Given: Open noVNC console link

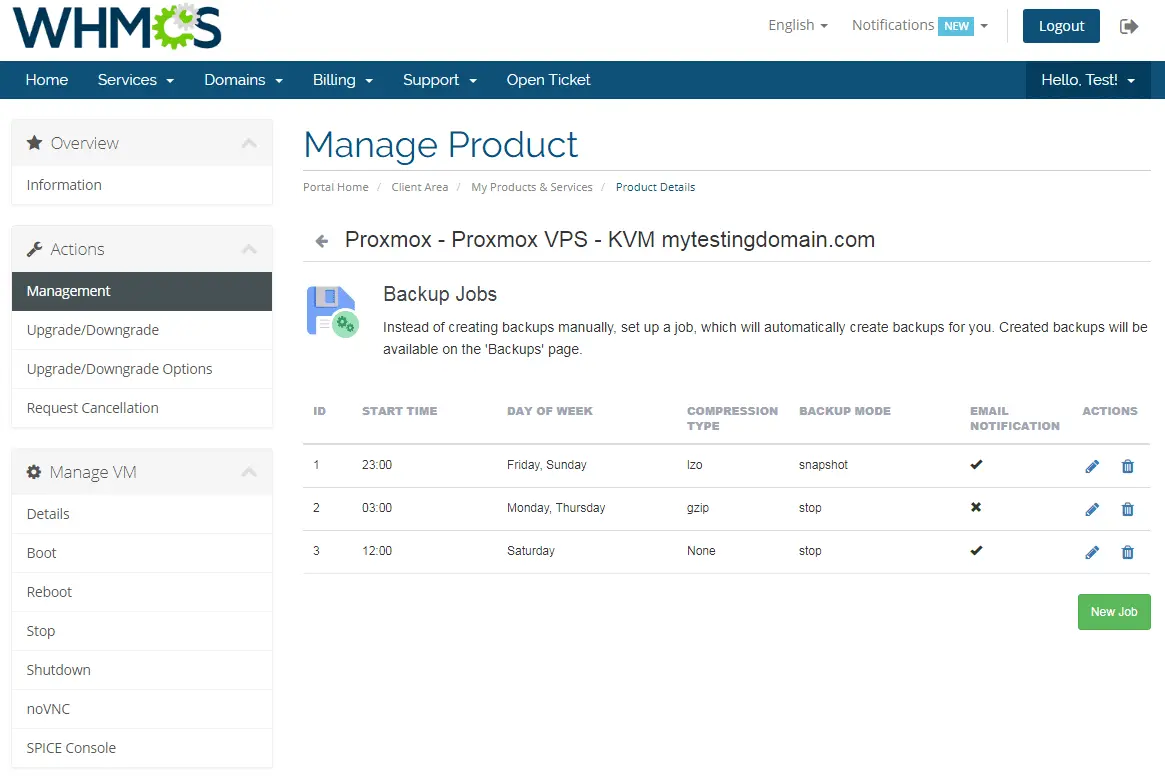Looking at the screenshot, I should point(142,709).
